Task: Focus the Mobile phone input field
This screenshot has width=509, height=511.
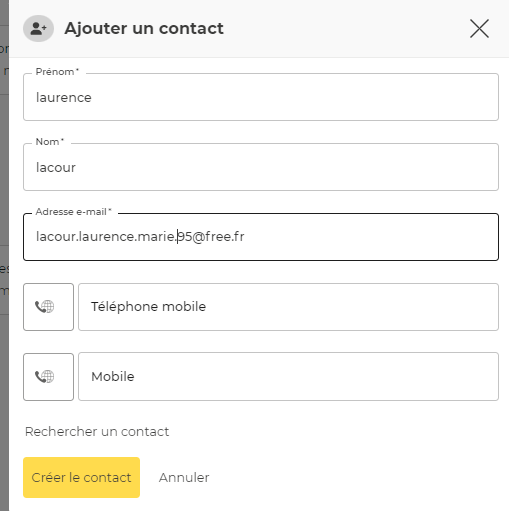Action: point(288,377)
